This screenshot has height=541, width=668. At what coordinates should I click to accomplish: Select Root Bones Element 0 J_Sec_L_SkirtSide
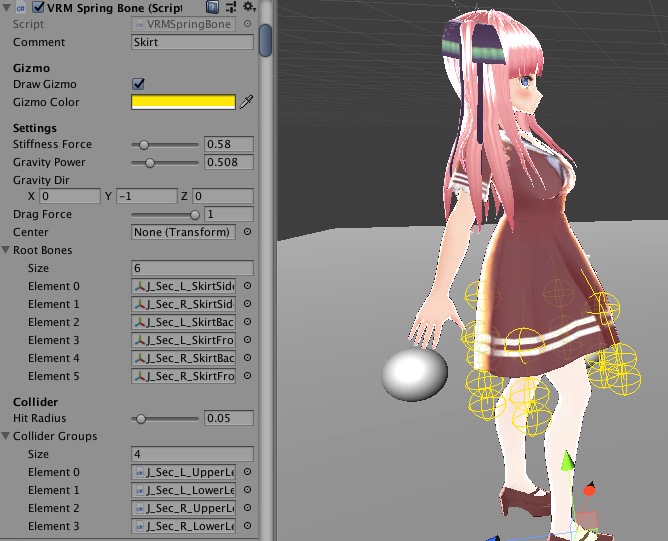coord(183,286)
